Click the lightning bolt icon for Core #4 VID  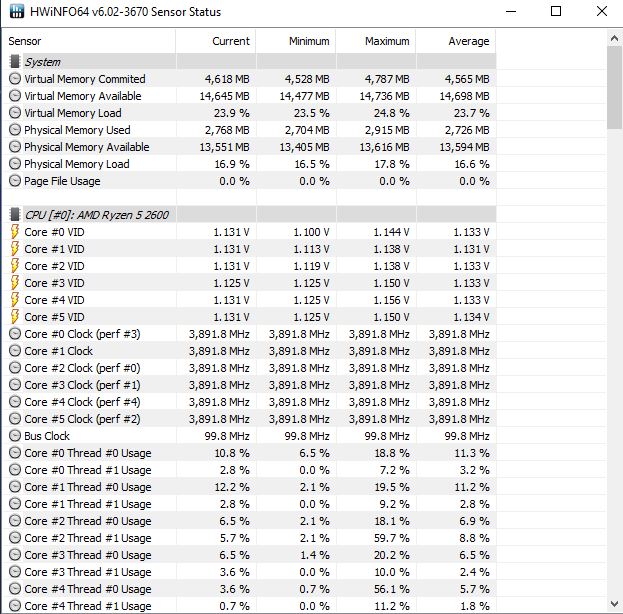coord(15,300)
